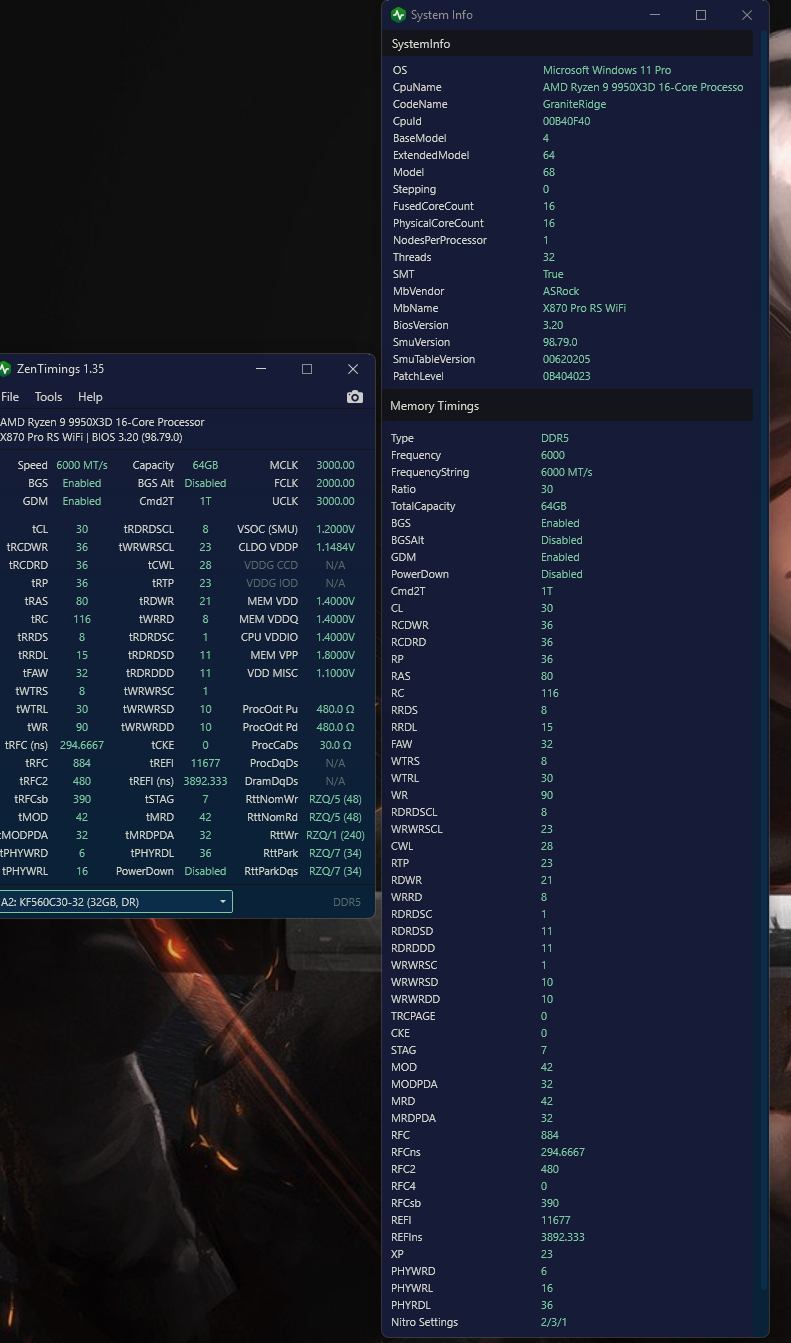Click the CpuId value 00B40F40
This screenshot has height=1343, width=791.
[x=566, y=121]
